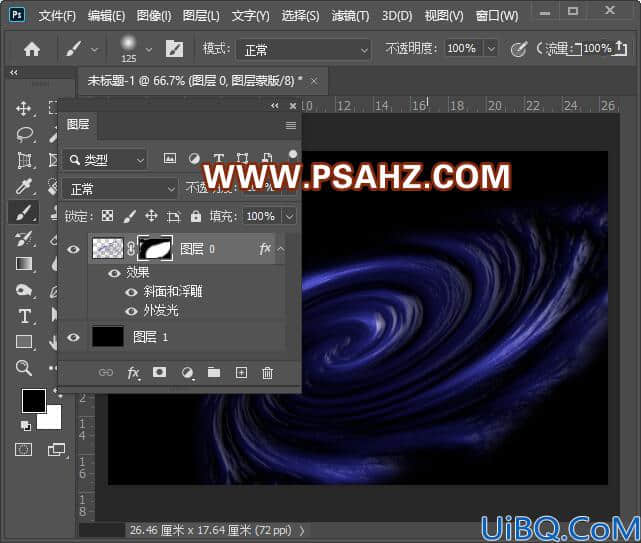The width and height of the screenshot is (641, 543).
Task: Open the 不透明度 opacity dropdown arrow
Action: click(491, 49)
